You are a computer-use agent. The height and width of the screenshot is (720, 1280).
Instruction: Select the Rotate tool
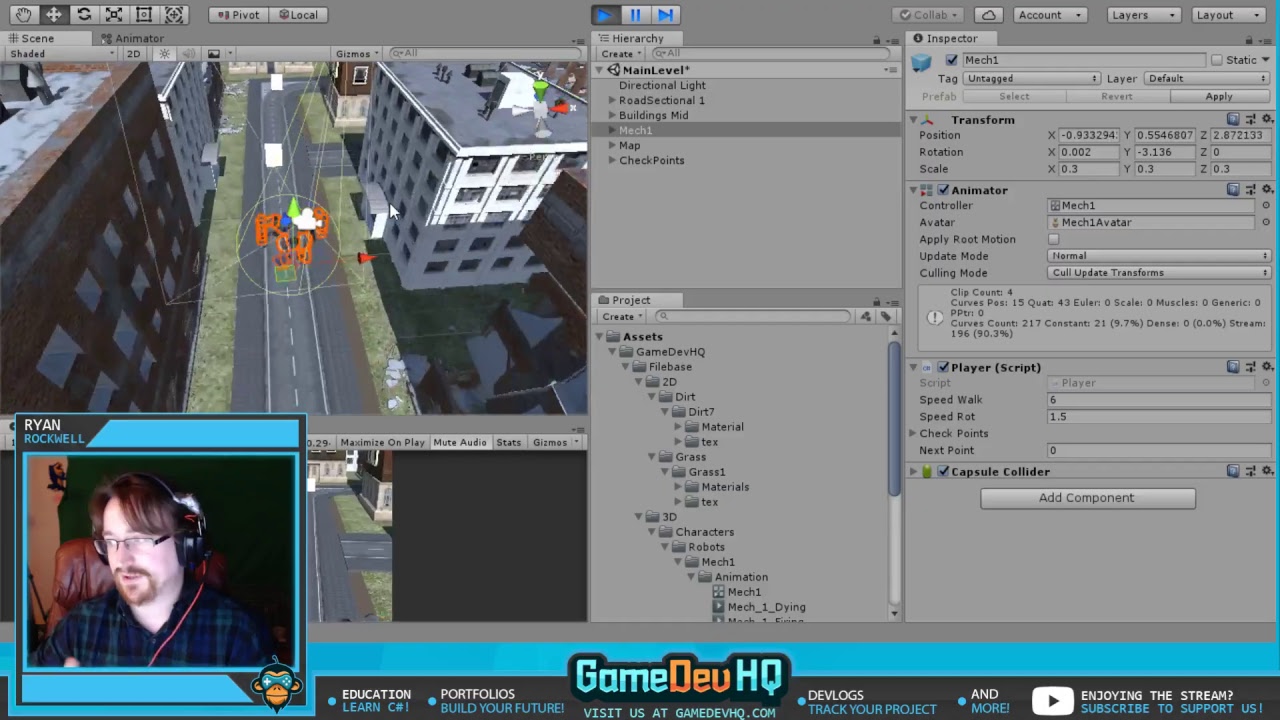tap(84, 15)
